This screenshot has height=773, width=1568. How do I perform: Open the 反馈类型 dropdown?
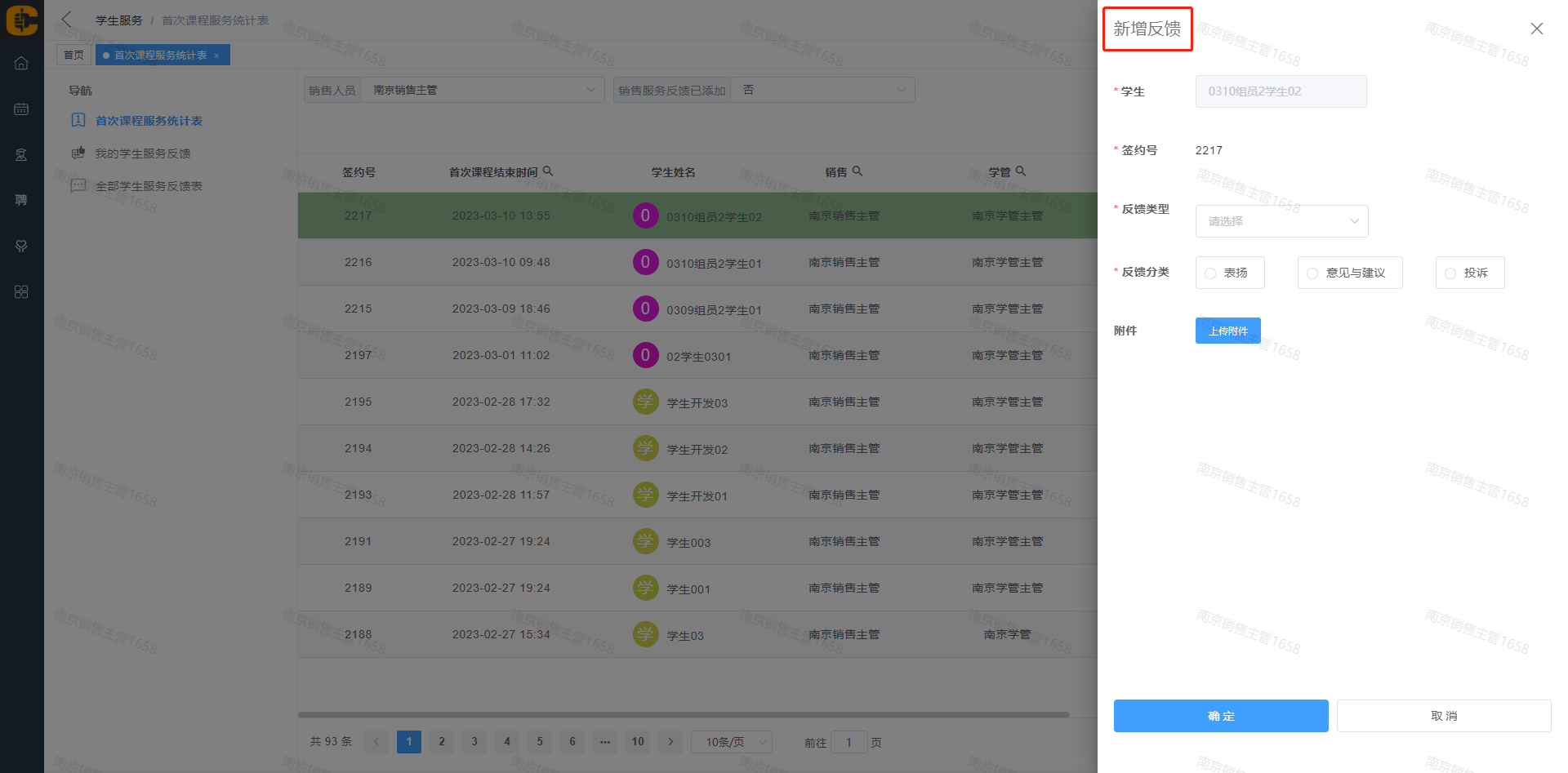coord(1281,221)
